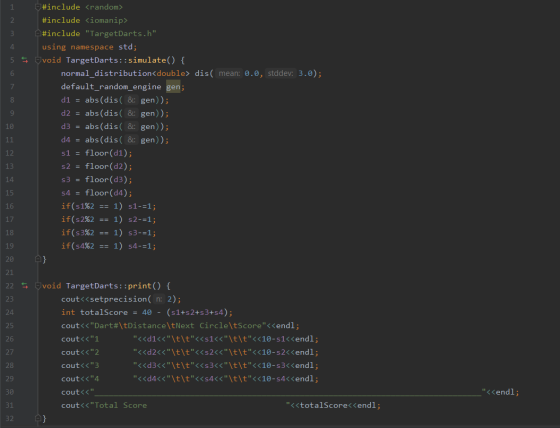Click '<iomanip>' in the second include
The width and height of the screenshot is (560, 428).
106,20
